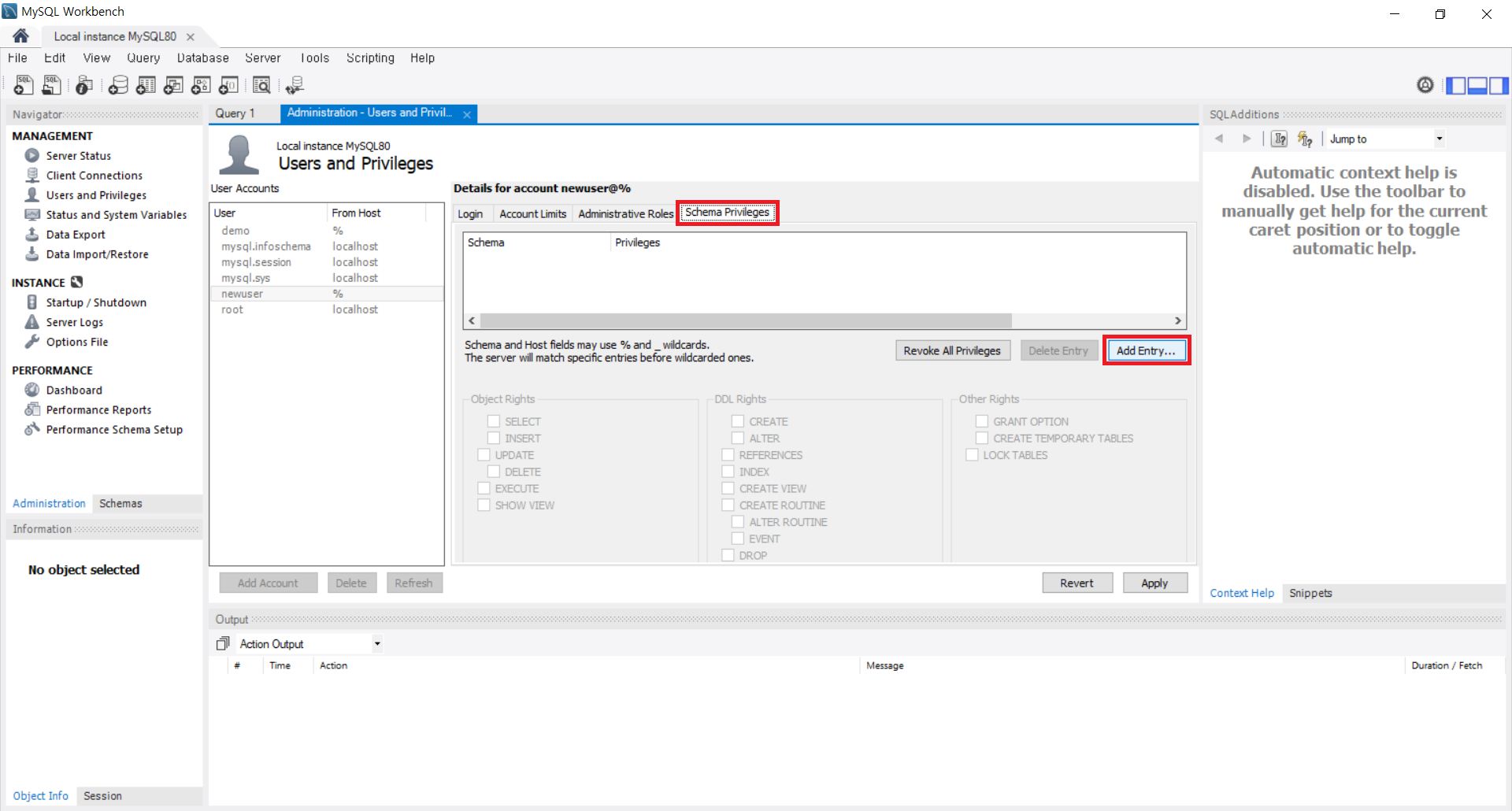Expand the Jump to dropdown

click(1440, 139)
